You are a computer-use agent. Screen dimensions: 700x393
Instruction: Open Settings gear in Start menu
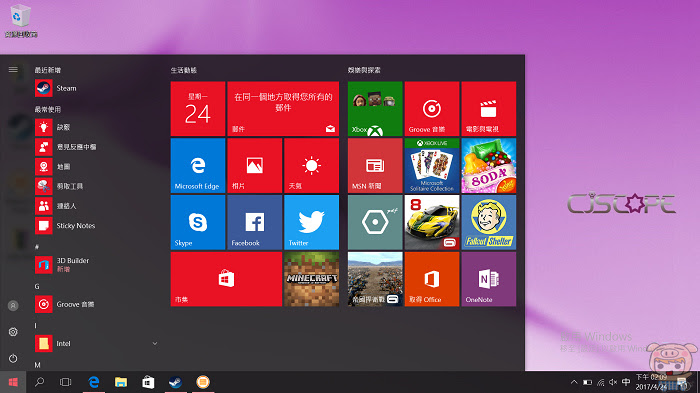tap(13, 332)
